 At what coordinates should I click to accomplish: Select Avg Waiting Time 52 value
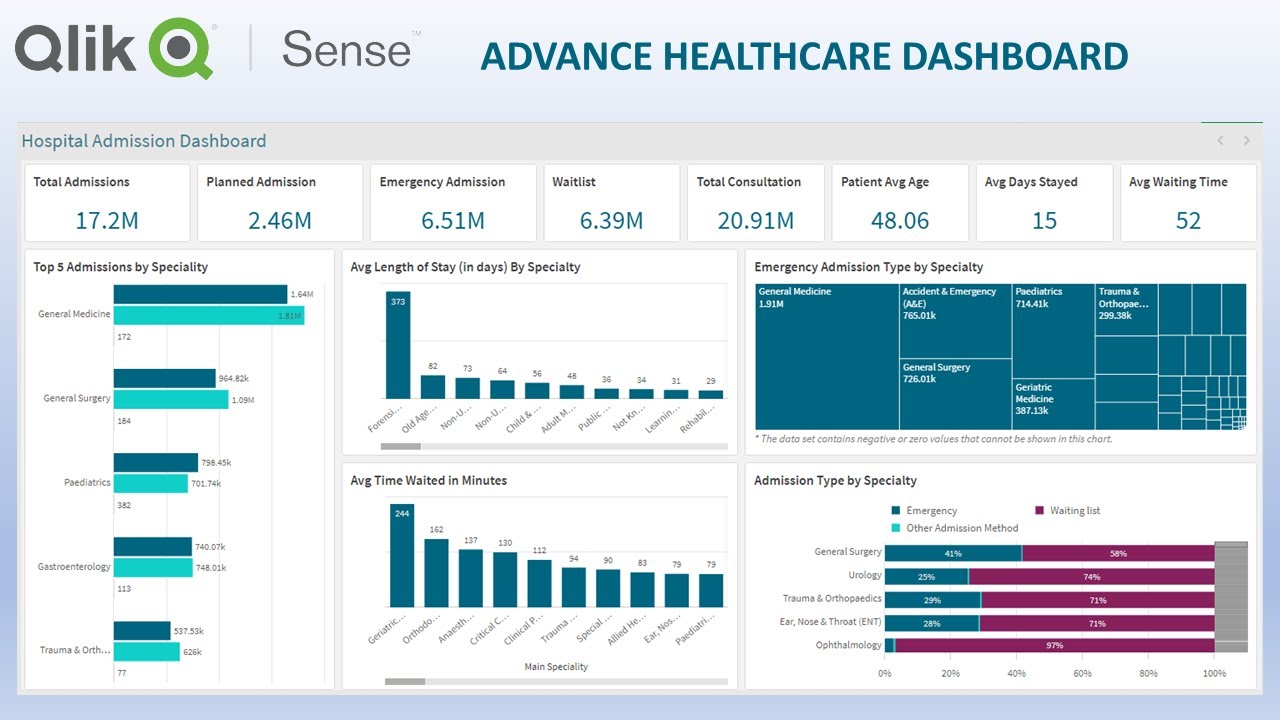[1188, 221]
